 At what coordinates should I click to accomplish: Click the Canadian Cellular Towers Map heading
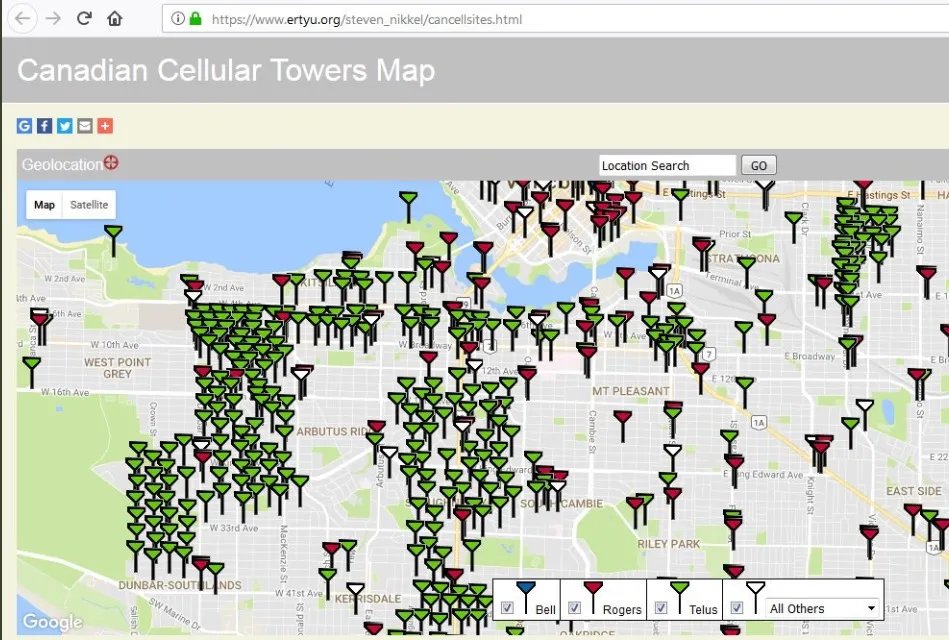tap(226, 70)
